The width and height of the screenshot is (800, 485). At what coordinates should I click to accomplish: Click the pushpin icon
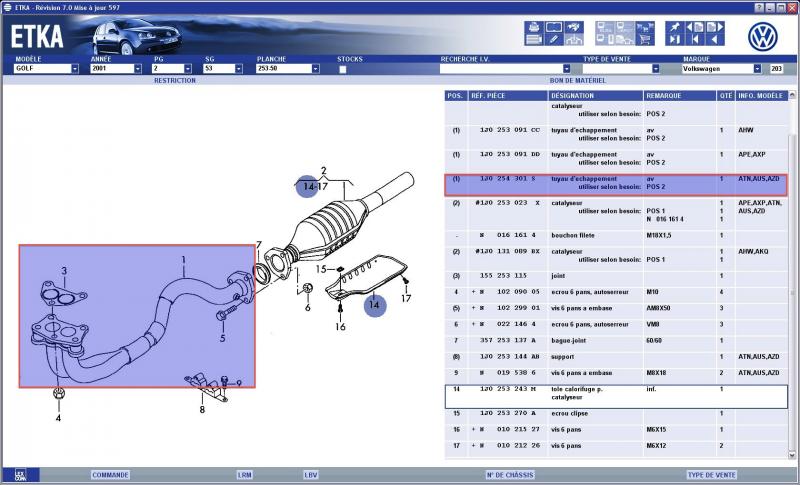[x=674, y=27]
